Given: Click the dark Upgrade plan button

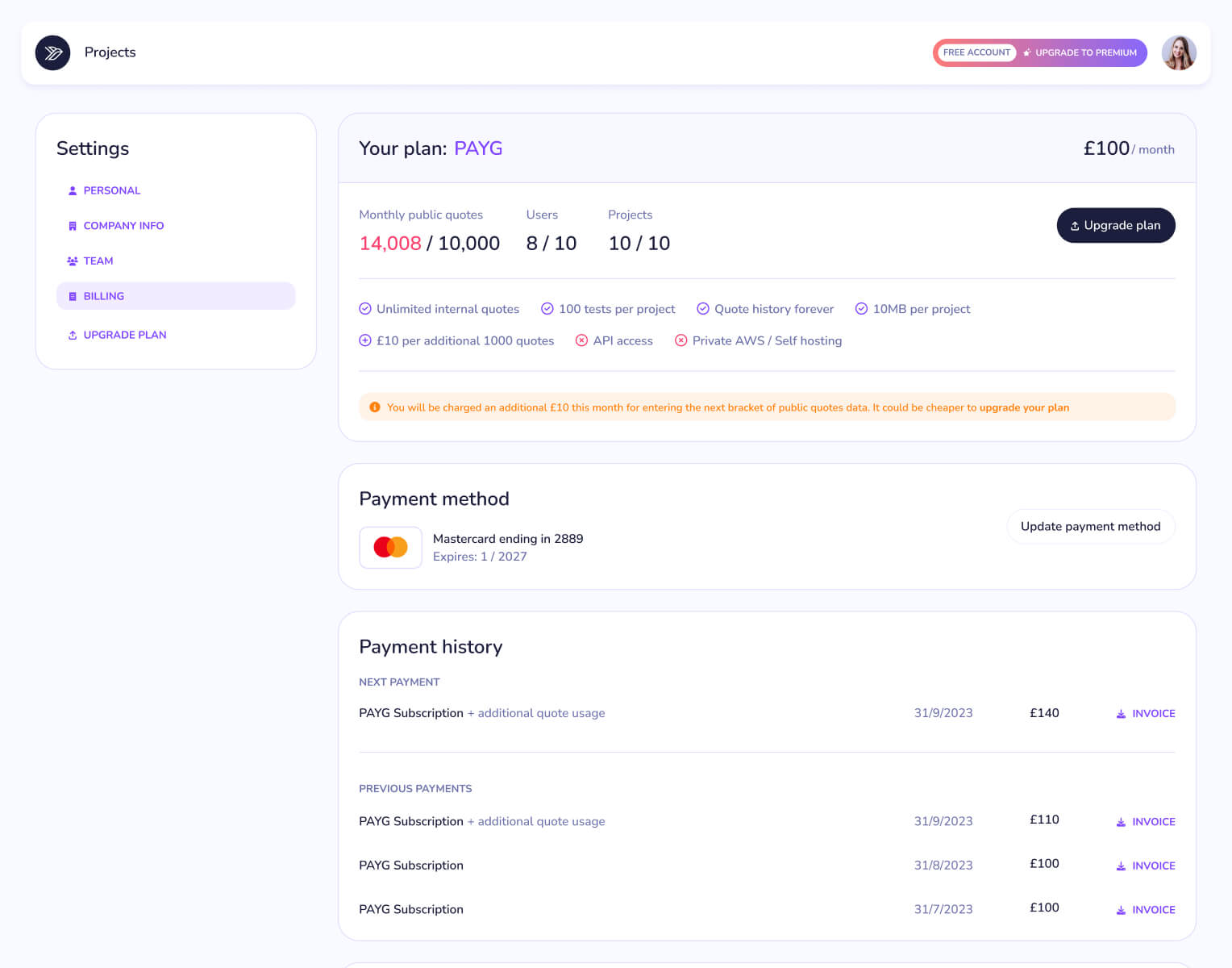Looking at the screenshot, I should click(1116, 226).
